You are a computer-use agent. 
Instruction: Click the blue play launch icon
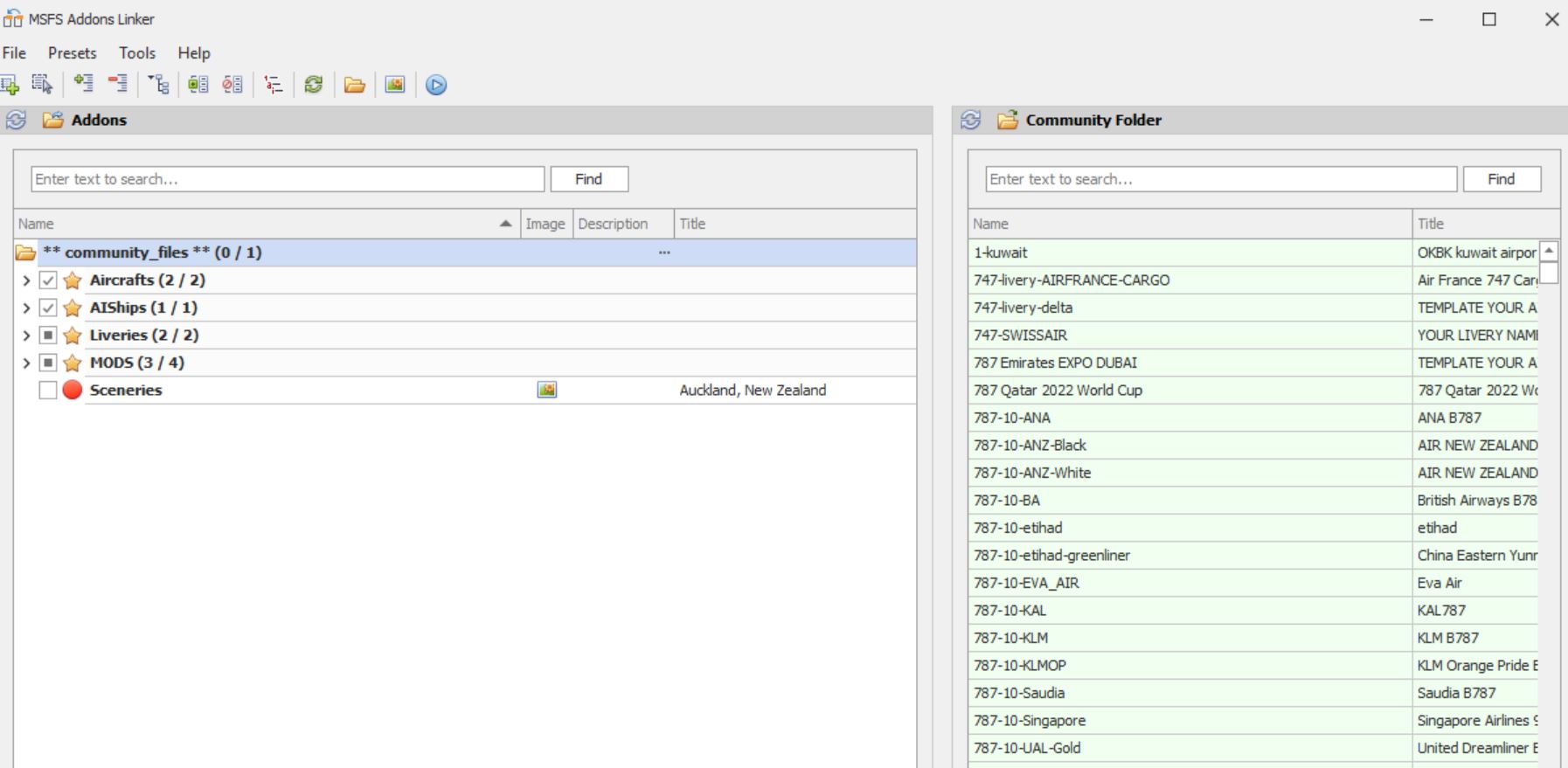click(x=436, y=85)
